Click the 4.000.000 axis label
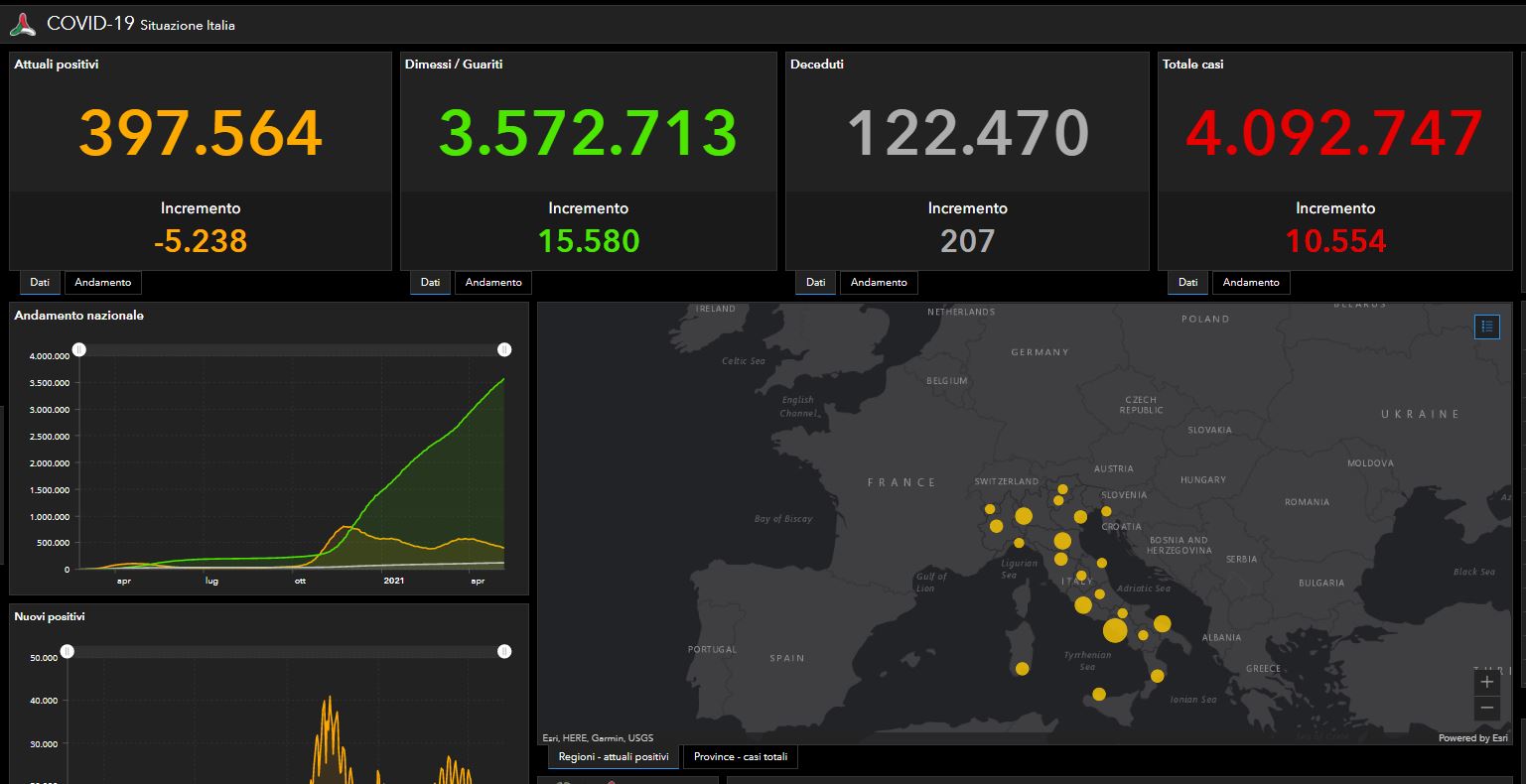The height and width of the screenshot is (784, 1526). pyautogui.click(x=50, y=355)
